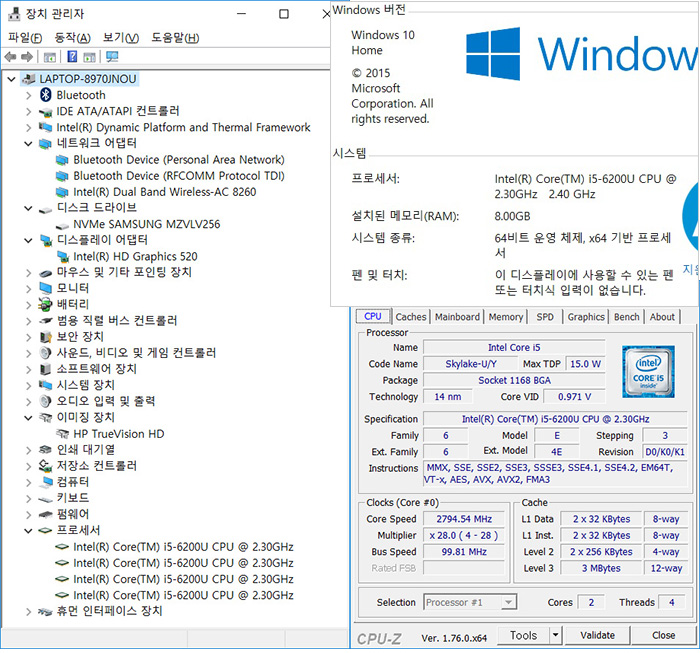Click the 8.00GB installed RAM value
The height and width of the screenshot is (653, 700).
(512, 216)
